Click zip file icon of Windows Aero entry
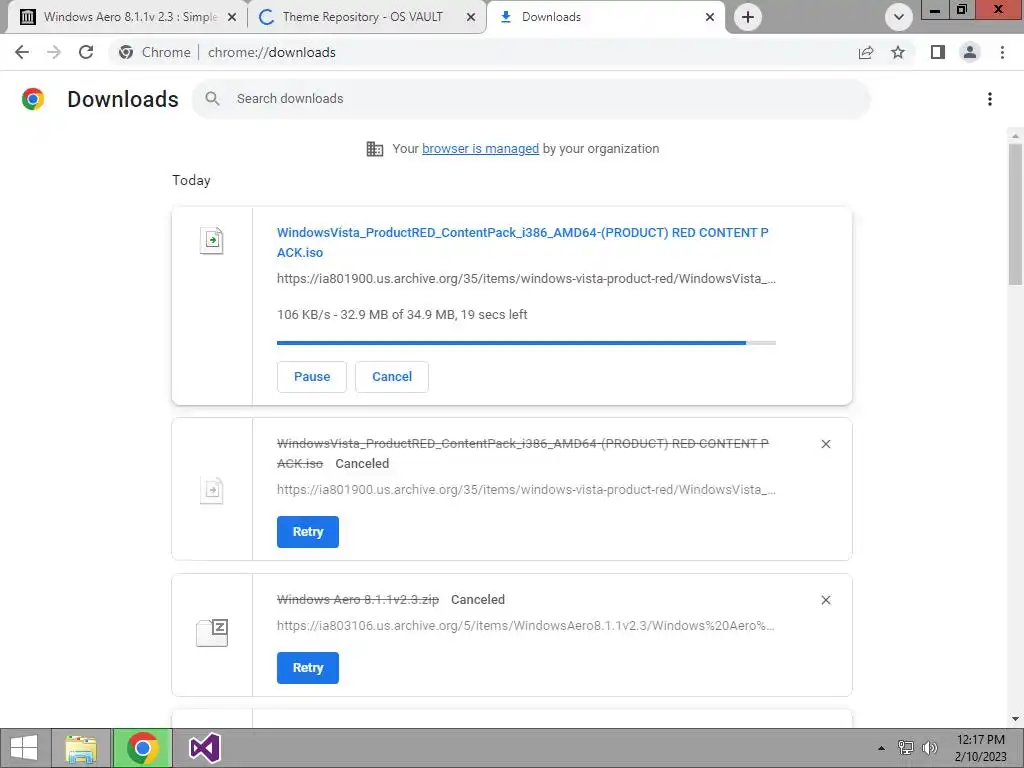The height and width of the screenshot is (768, 1024). 212,632
